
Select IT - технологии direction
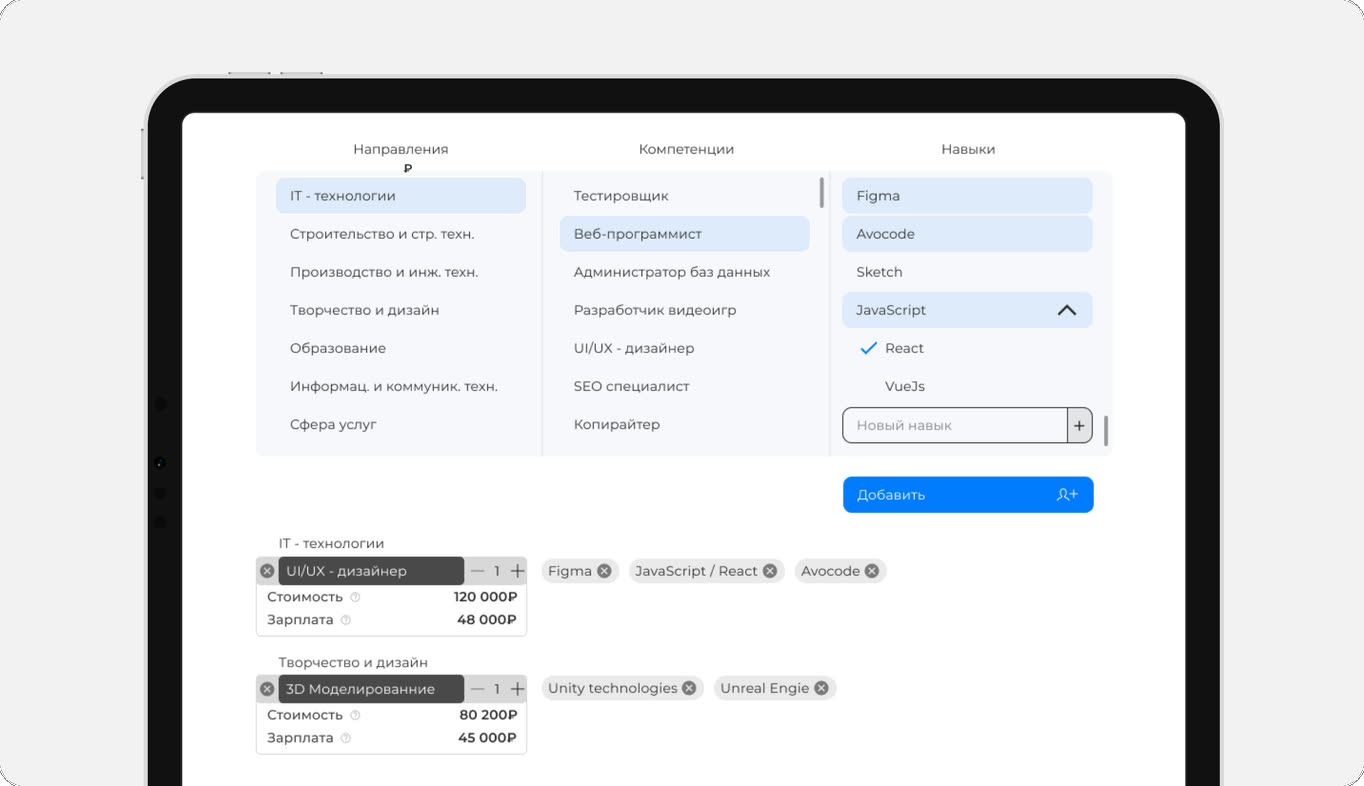401,196
